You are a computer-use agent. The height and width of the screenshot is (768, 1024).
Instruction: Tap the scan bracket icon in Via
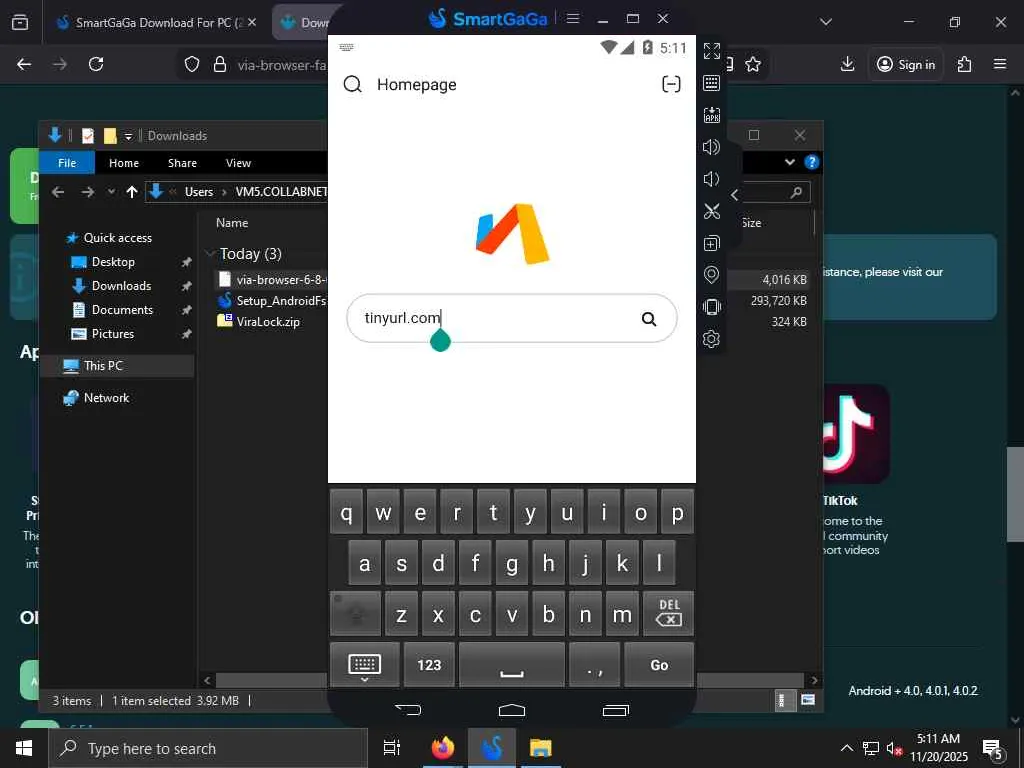[671, 84]
